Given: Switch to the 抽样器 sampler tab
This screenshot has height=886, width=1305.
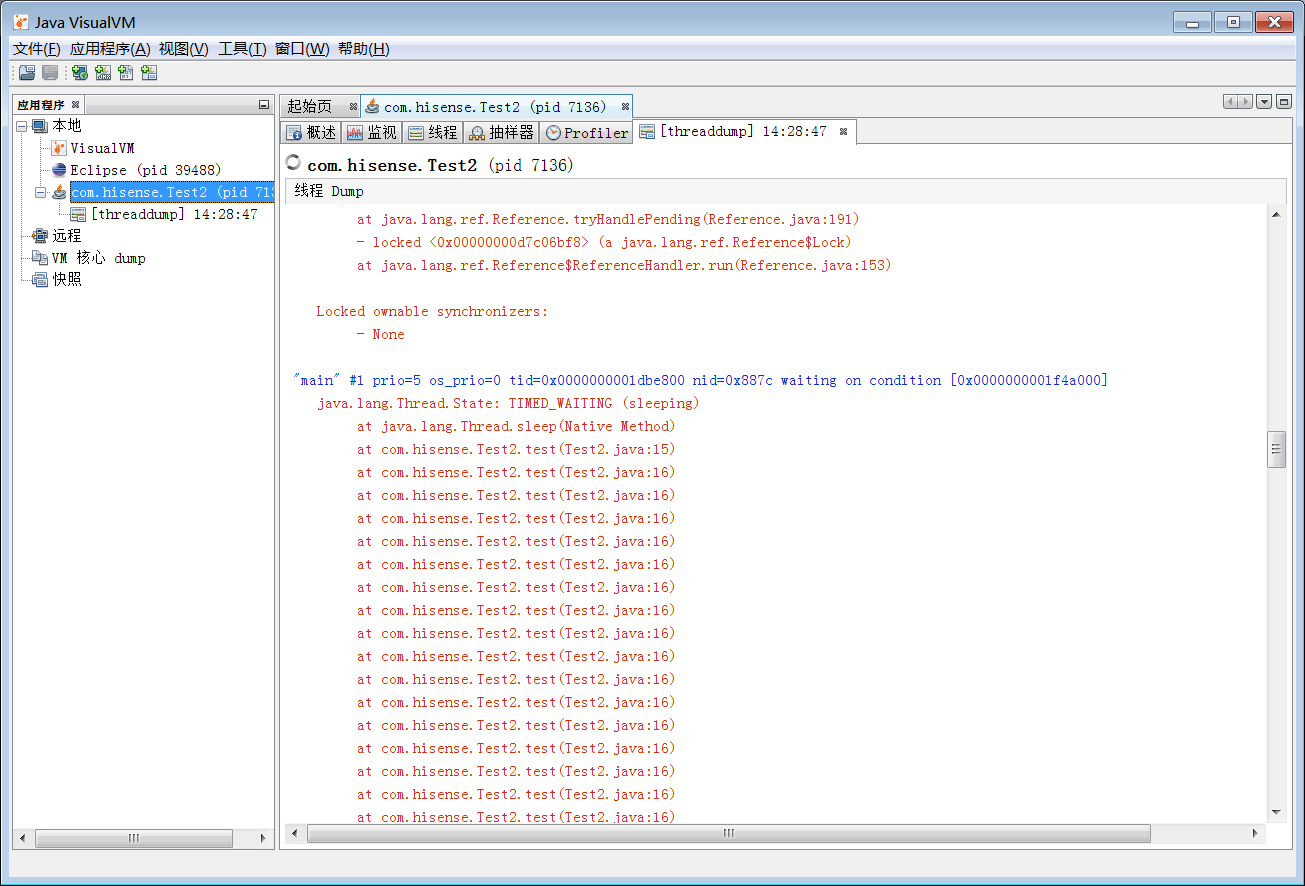Looking at the screenshot, I should click(x=501, y=132).
